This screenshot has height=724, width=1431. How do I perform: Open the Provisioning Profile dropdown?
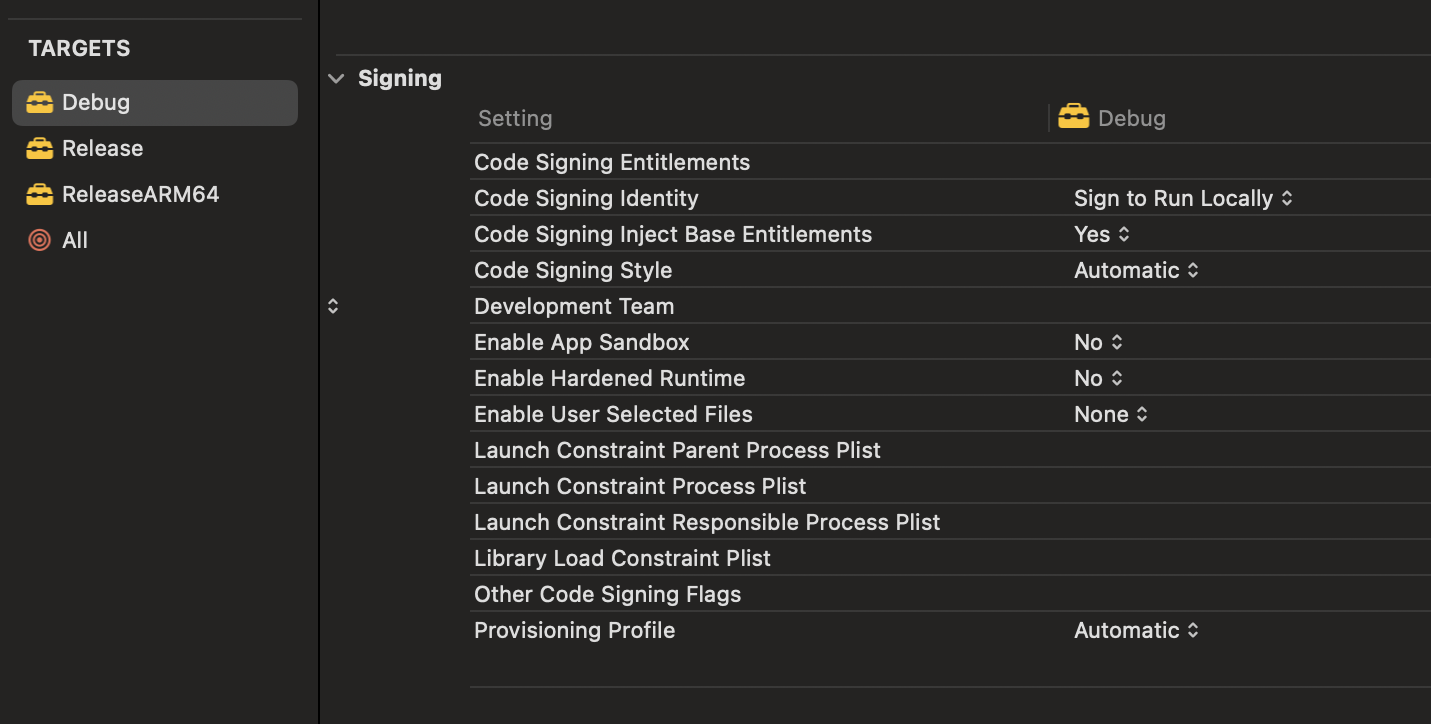(x=1136, y=630)
